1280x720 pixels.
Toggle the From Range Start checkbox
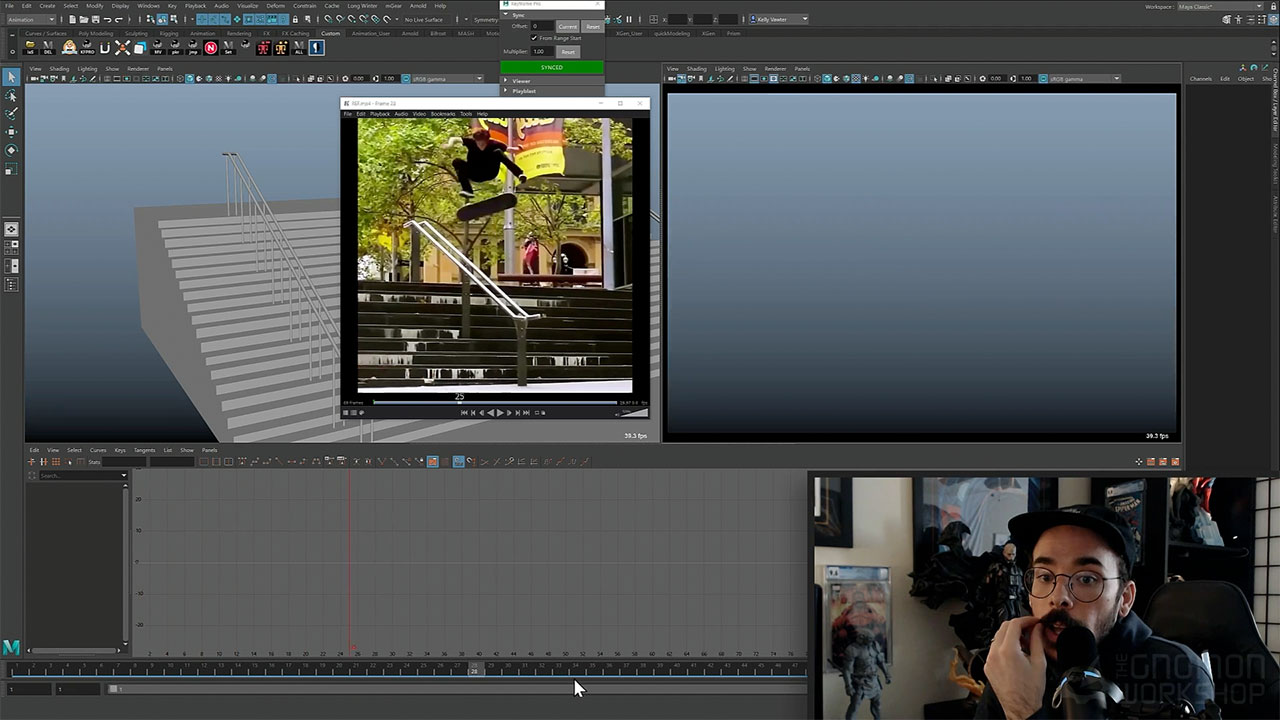(x=534, y=38)
